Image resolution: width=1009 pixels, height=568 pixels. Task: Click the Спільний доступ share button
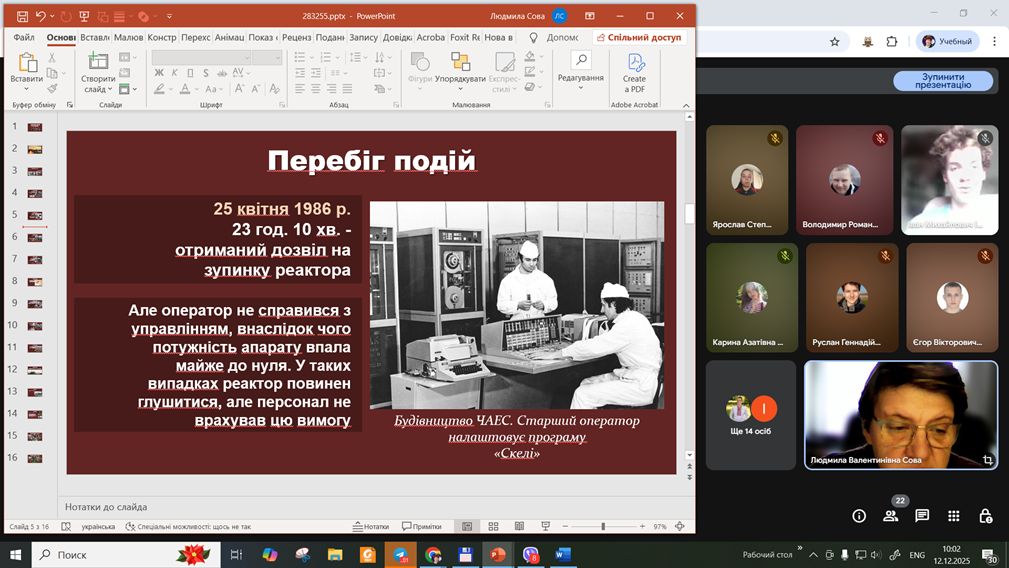[639, 37]
